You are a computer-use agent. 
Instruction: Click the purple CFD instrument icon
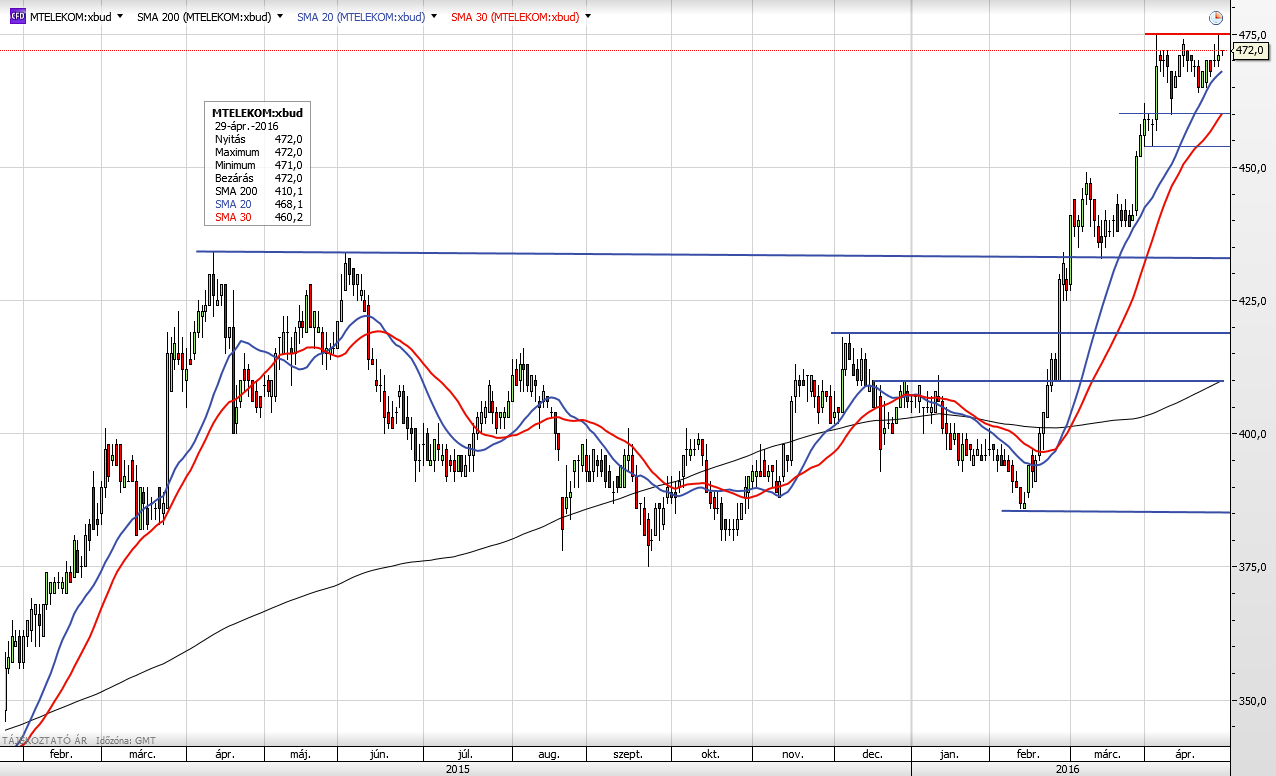pyautogui.click(x=18, y=17)
